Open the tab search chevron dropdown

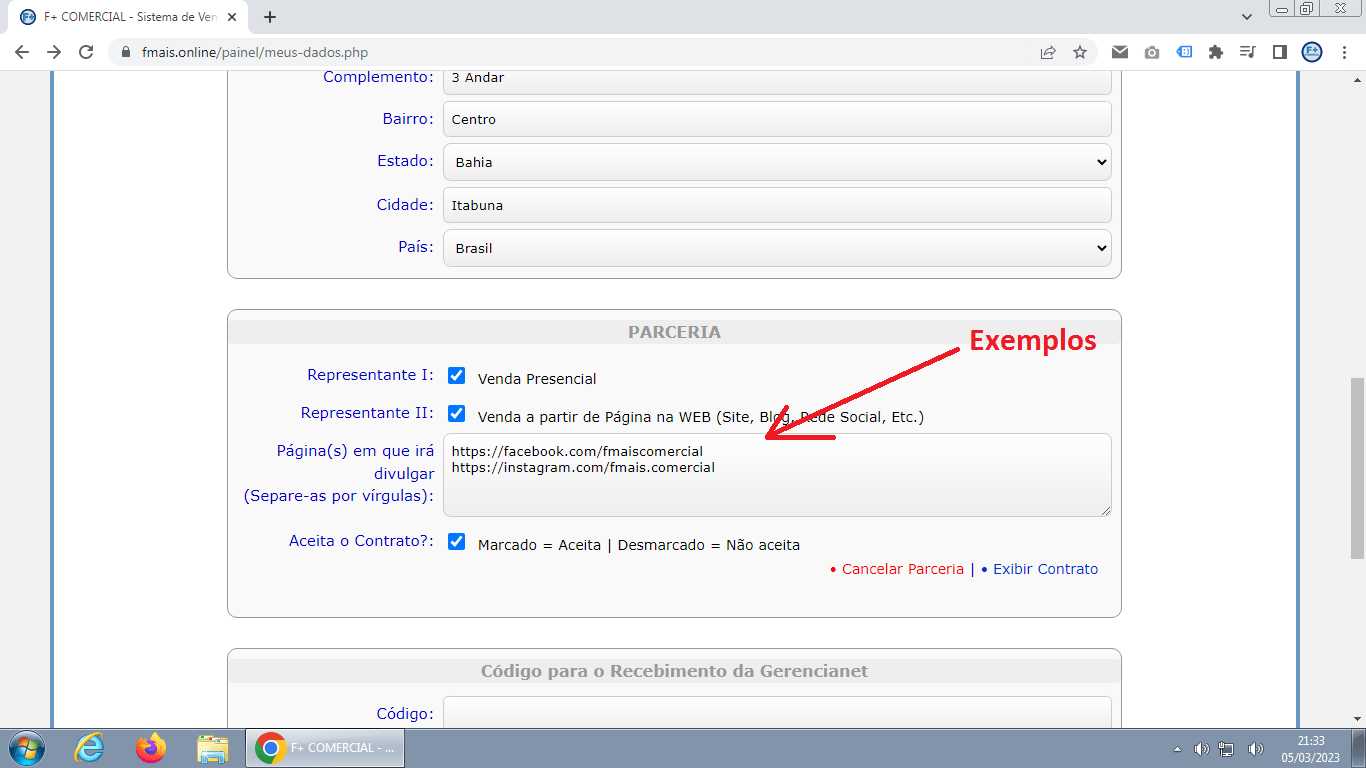tap(1247, 17)
